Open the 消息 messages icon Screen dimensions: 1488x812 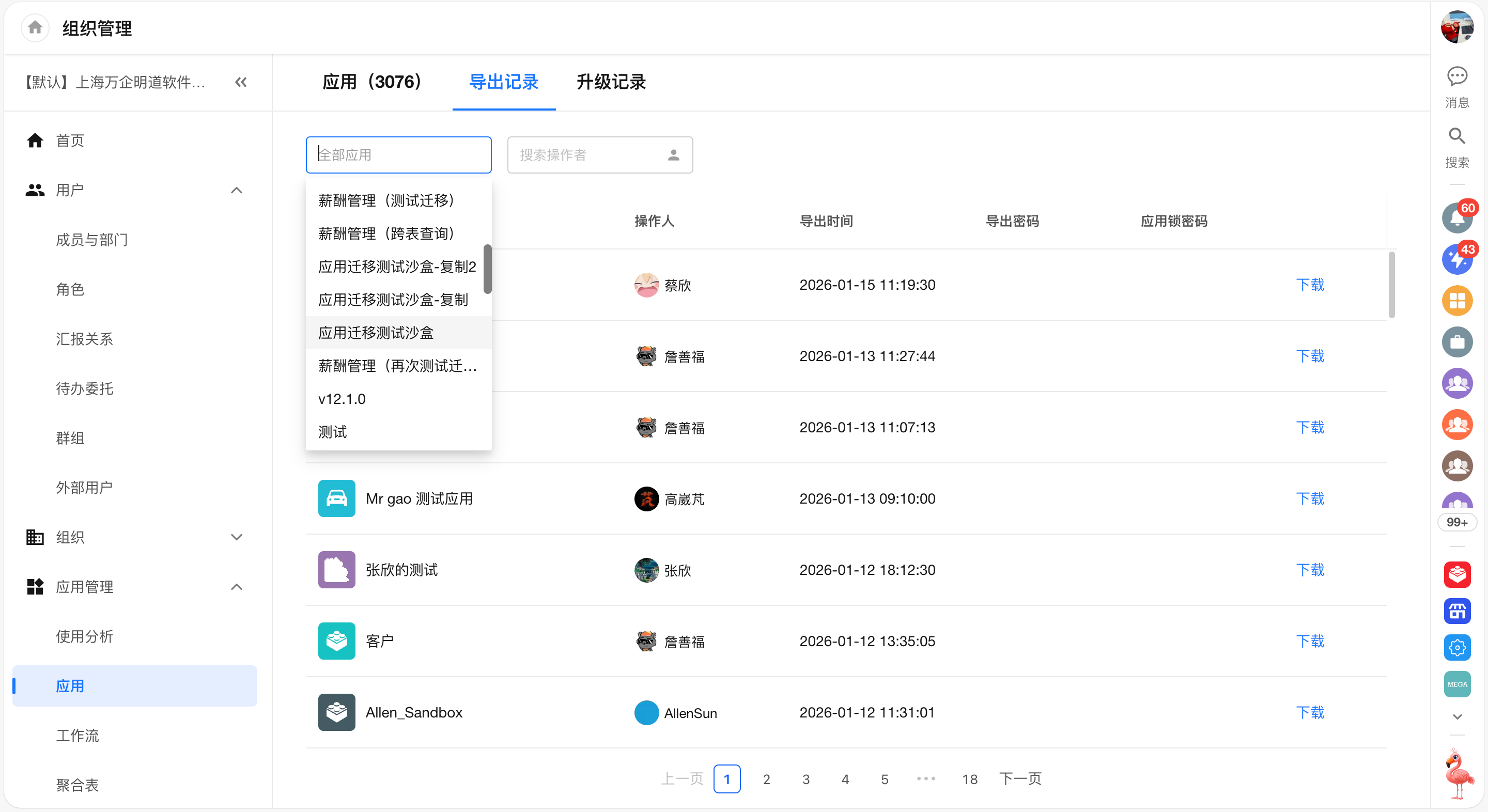coord(1456,77)
